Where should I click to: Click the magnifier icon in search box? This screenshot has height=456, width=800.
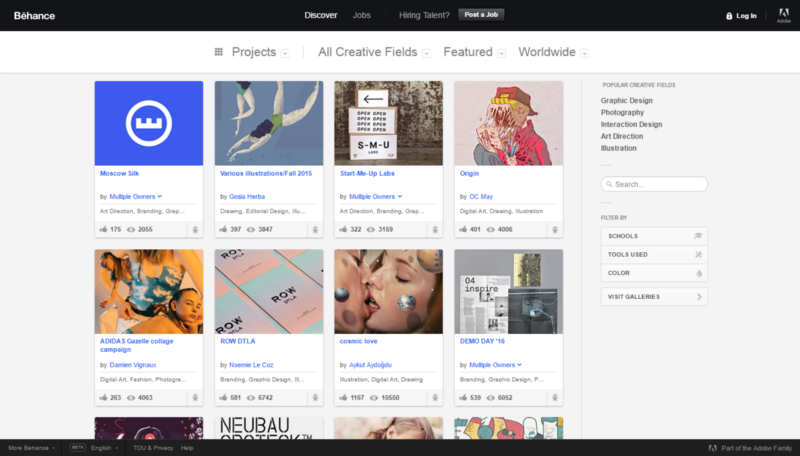(609, 184)
